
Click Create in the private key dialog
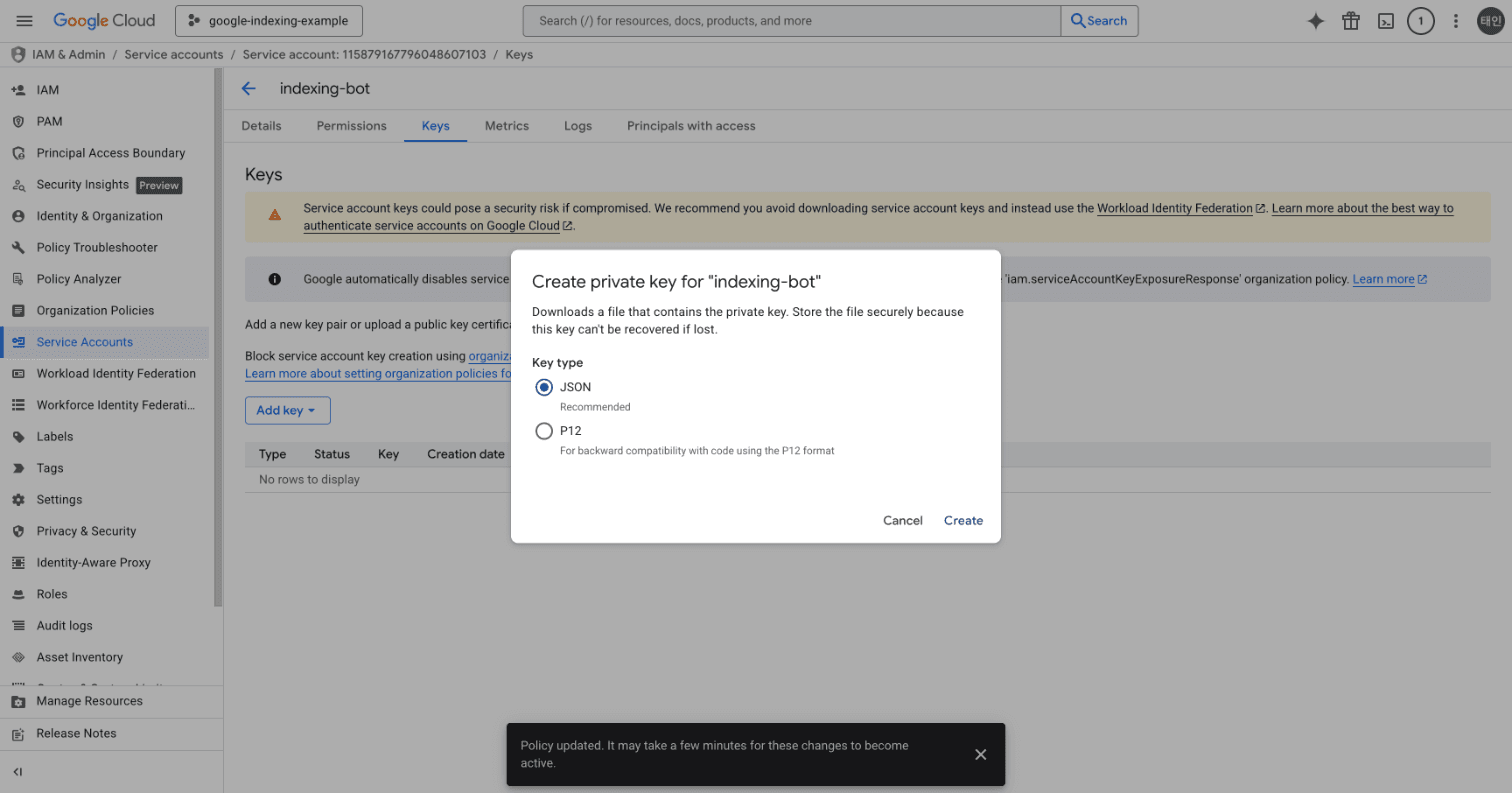[x=963, y=520]
